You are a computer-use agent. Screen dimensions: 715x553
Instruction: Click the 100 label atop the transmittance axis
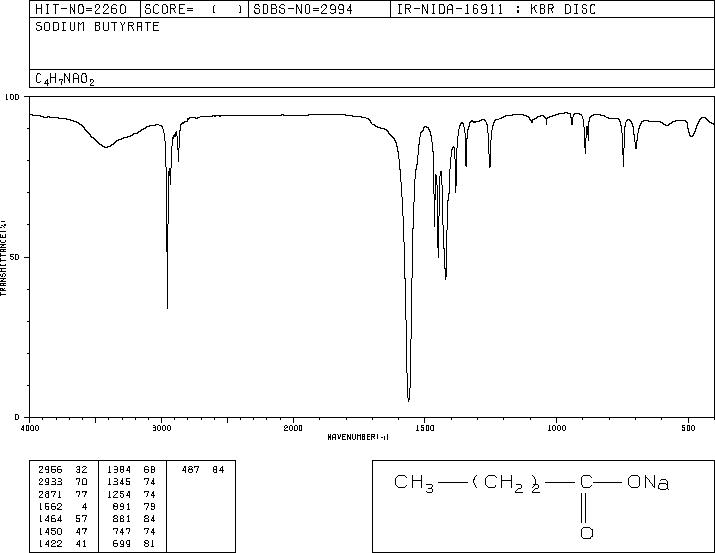pos(12,97)
